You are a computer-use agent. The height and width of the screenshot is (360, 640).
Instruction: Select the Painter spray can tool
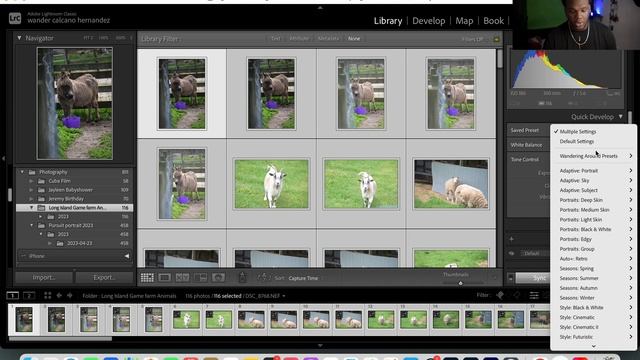(242, 277)
